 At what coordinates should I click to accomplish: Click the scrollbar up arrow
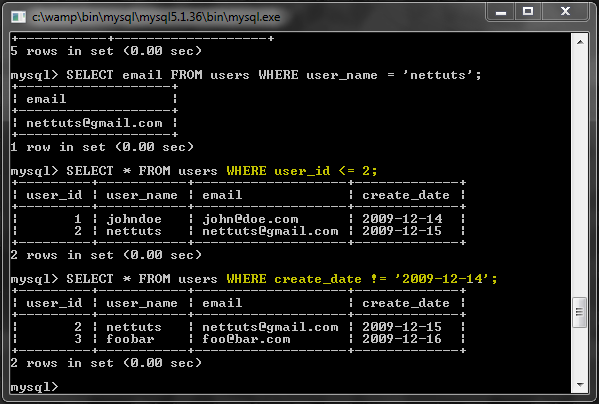coord(580,42)
